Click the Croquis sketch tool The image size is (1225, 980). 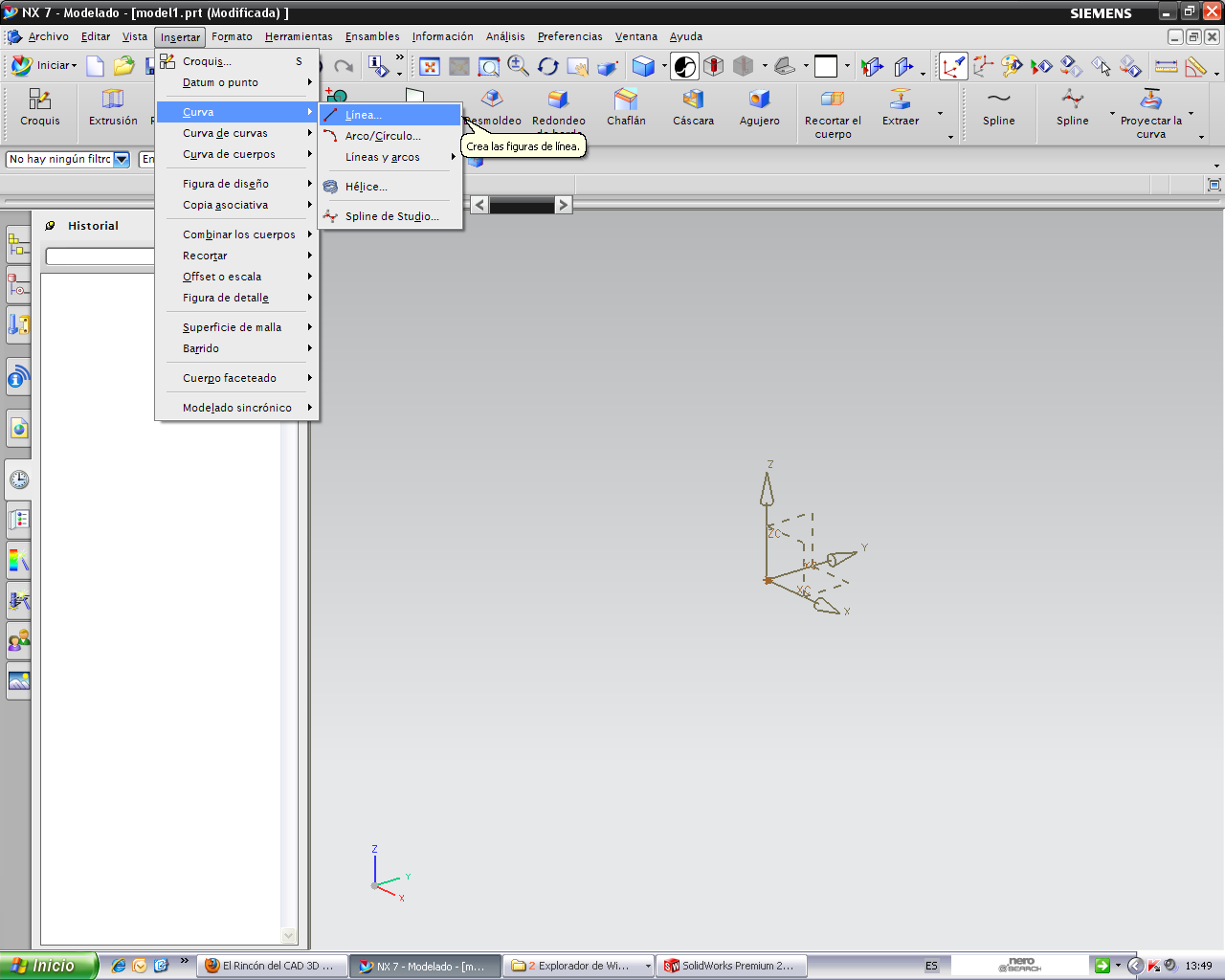40,108
